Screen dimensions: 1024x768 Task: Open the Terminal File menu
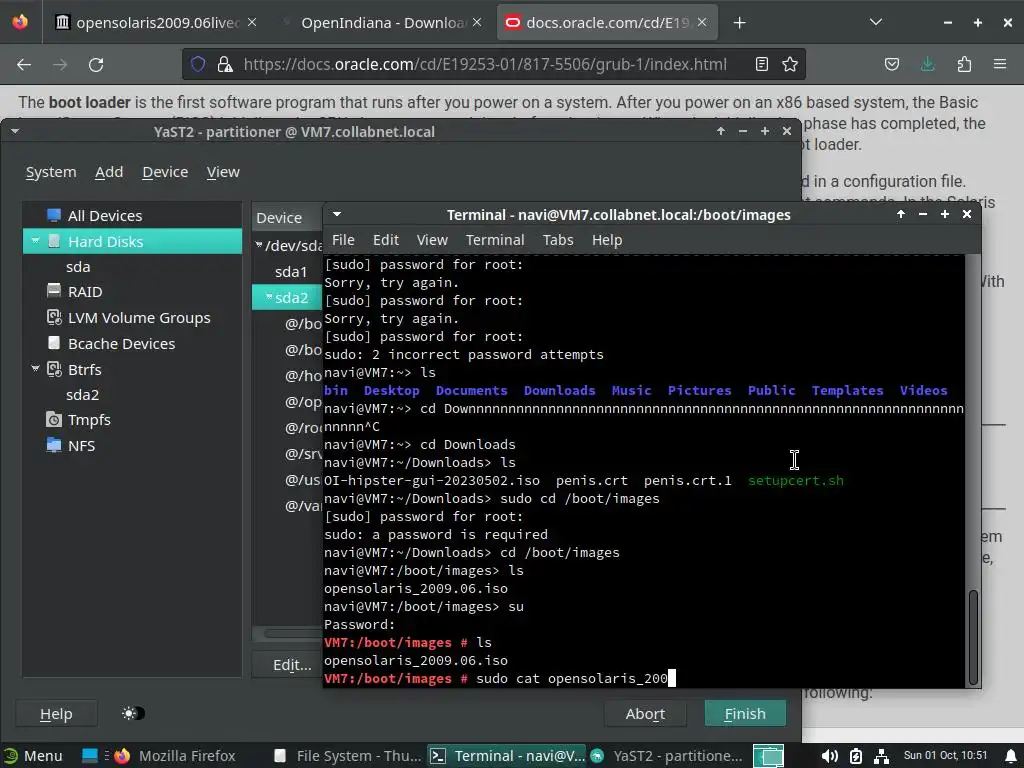344,240
